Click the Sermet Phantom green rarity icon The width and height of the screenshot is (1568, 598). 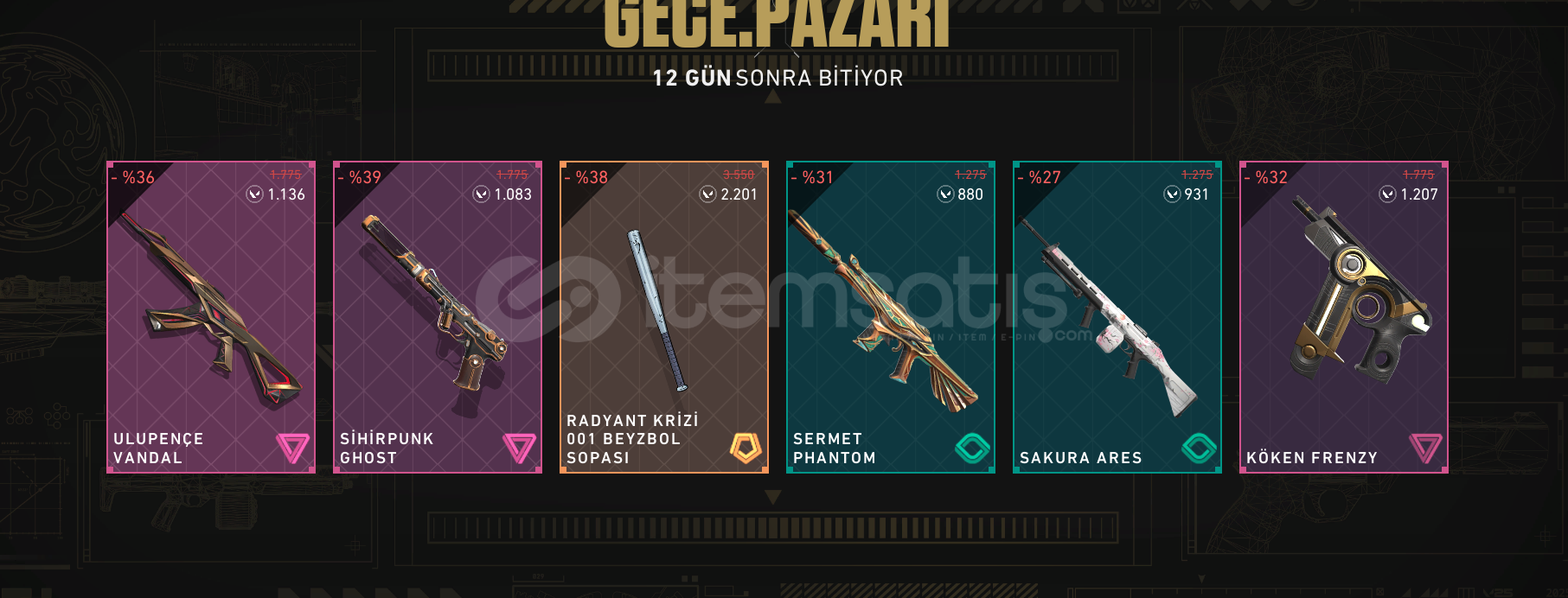(x=972, y=448)
